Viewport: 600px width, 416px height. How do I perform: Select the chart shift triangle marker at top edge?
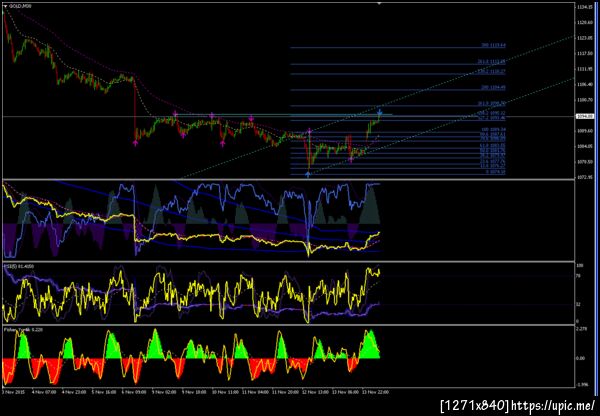click(x=379, y=3)
